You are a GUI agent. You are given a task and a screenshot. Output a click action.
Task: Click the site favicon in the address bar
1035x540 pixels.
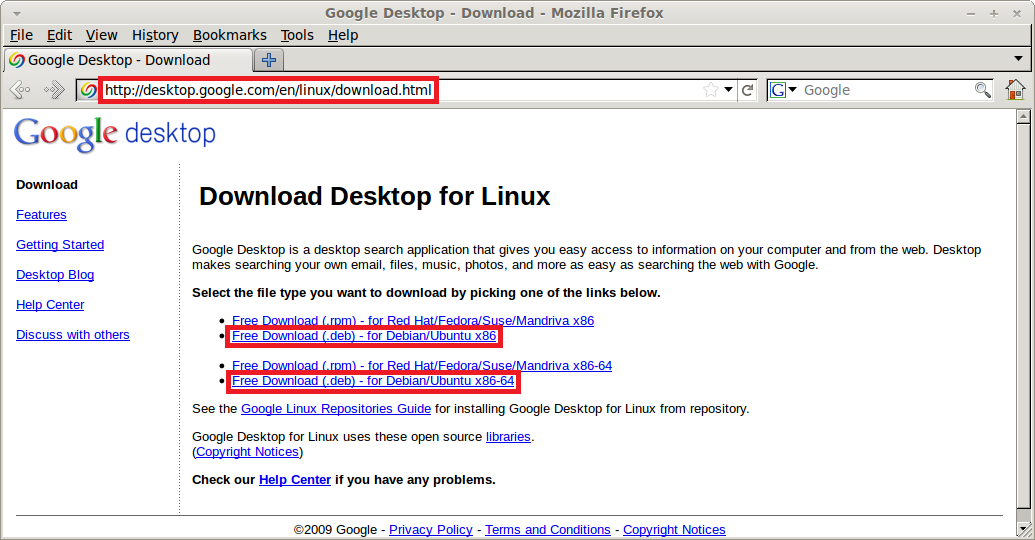pyautogui.click(x=88, y=90)
